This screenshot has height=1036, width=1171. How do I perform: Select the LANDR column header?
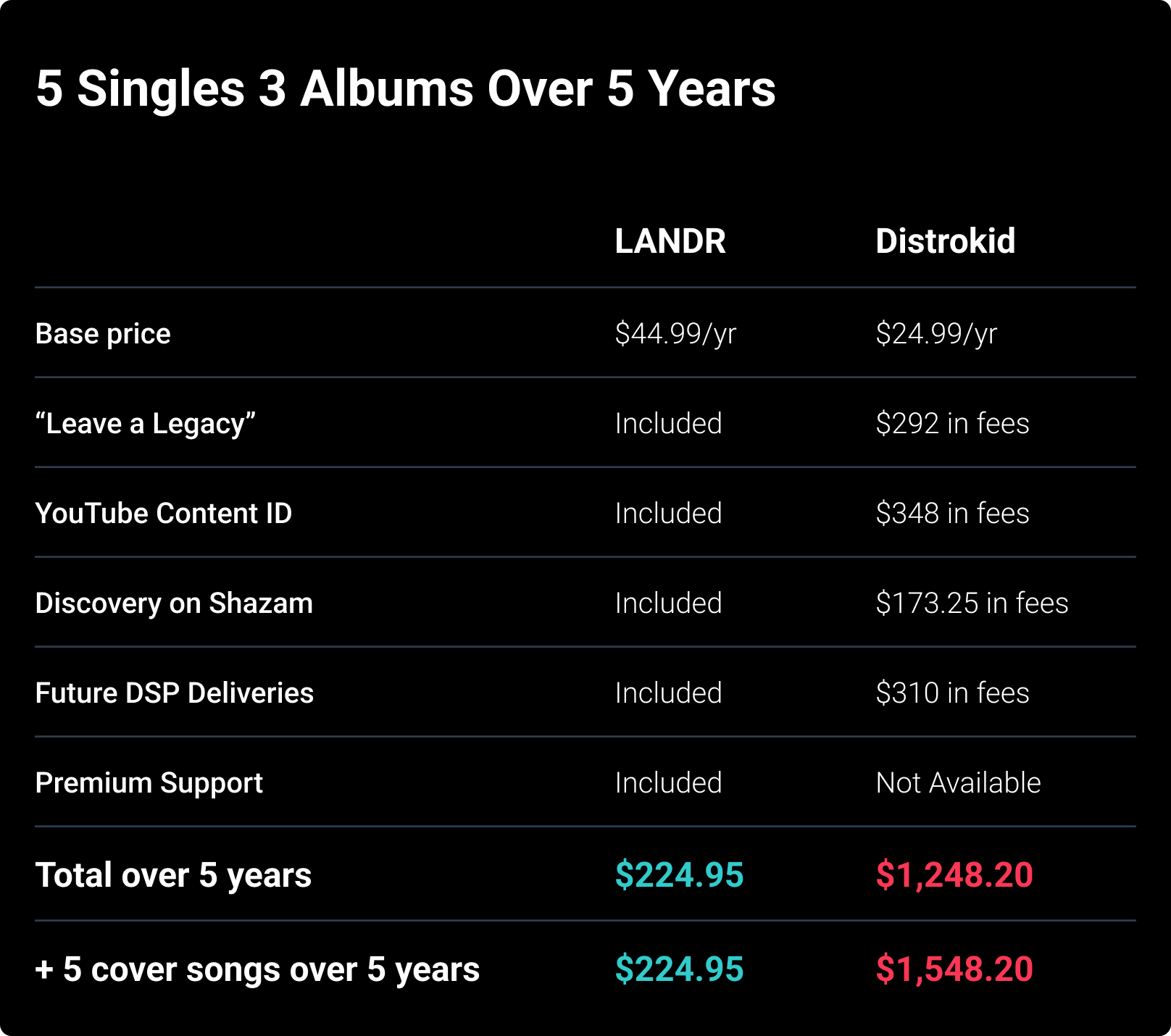[670, 241]
